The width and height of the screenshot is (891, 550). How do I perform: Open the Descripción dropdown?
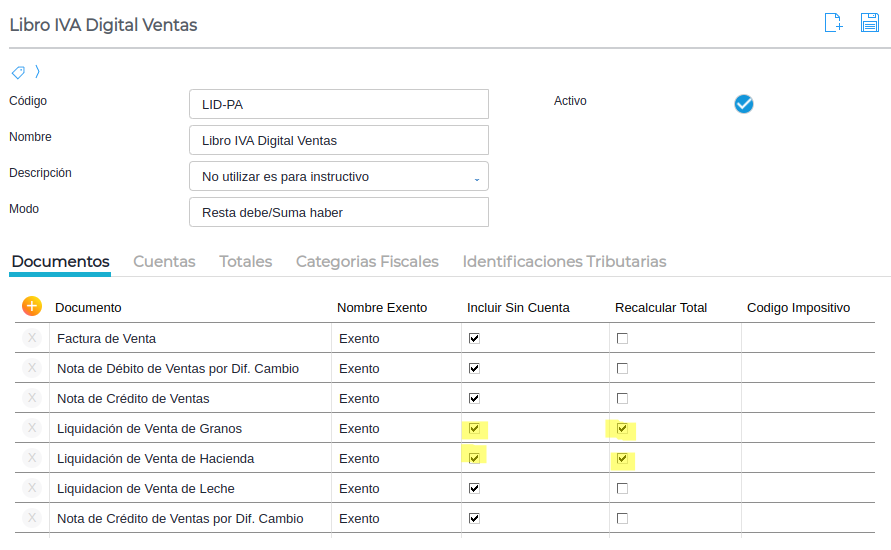(x=338, y=176)
